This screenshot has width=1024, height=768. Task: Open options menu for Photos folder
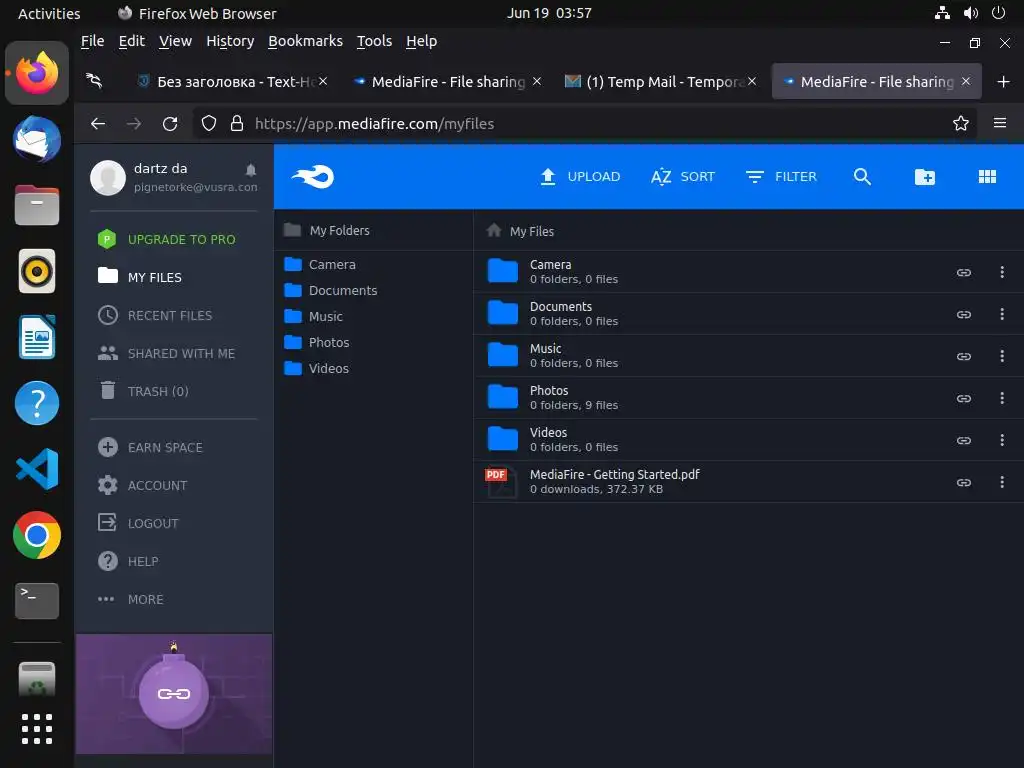pos(1002,398)
